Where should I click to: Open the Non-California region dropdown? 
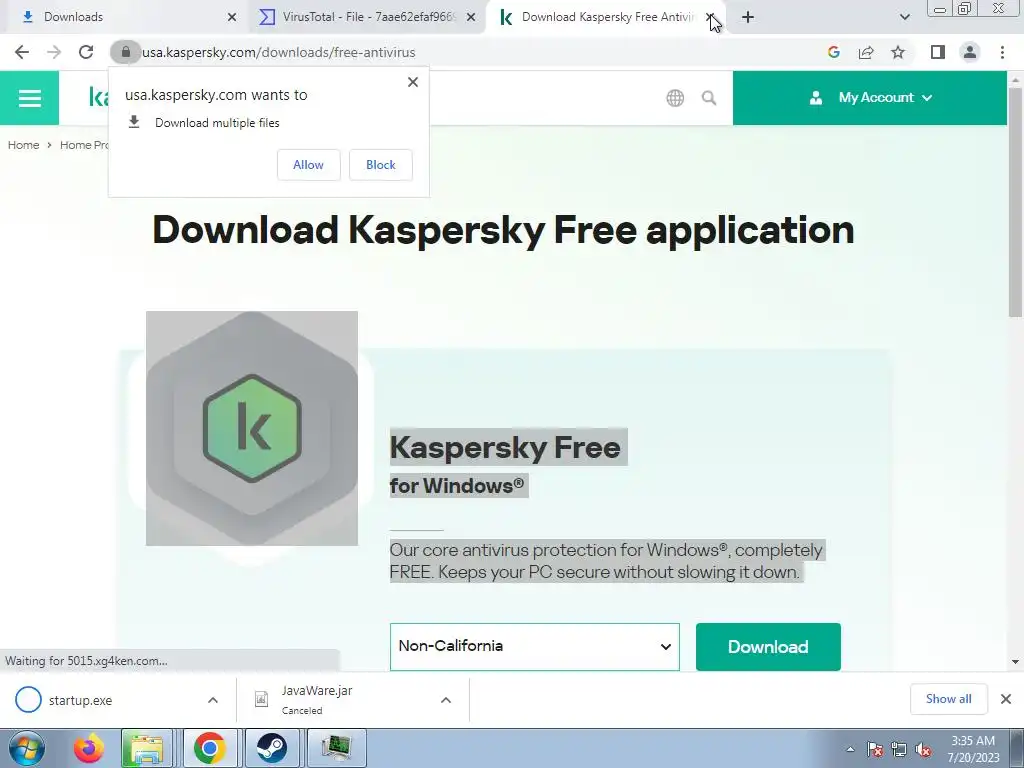[534, 647]
